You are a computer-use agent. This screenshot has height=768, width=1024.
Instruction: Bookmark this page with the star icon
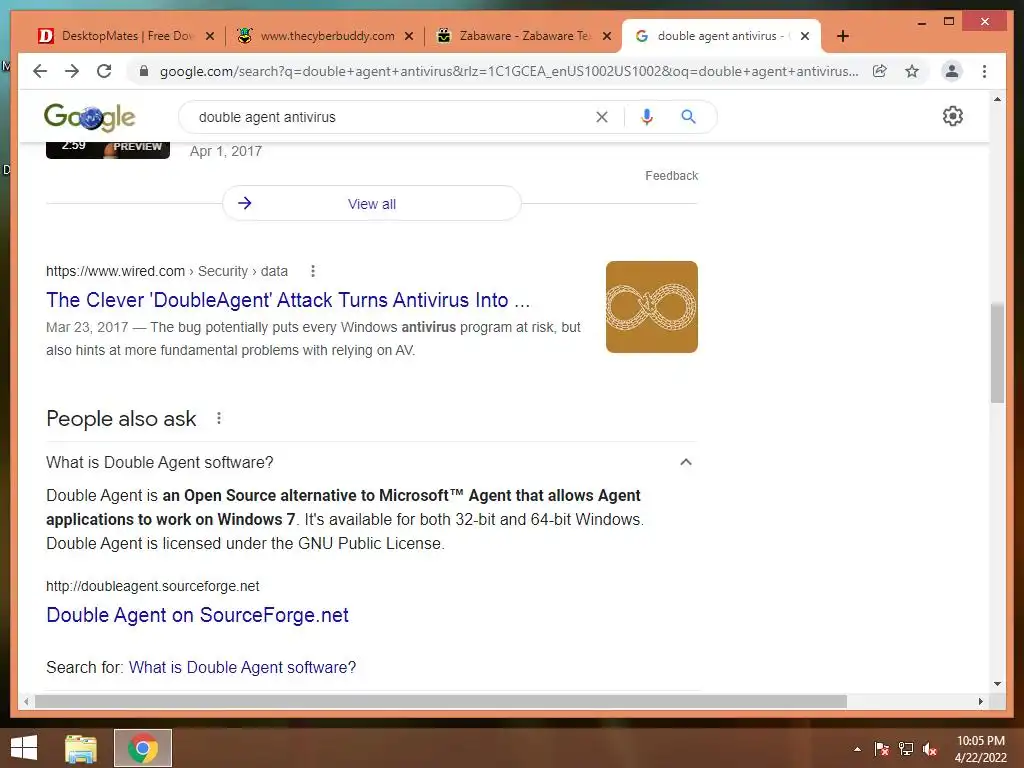912,71
